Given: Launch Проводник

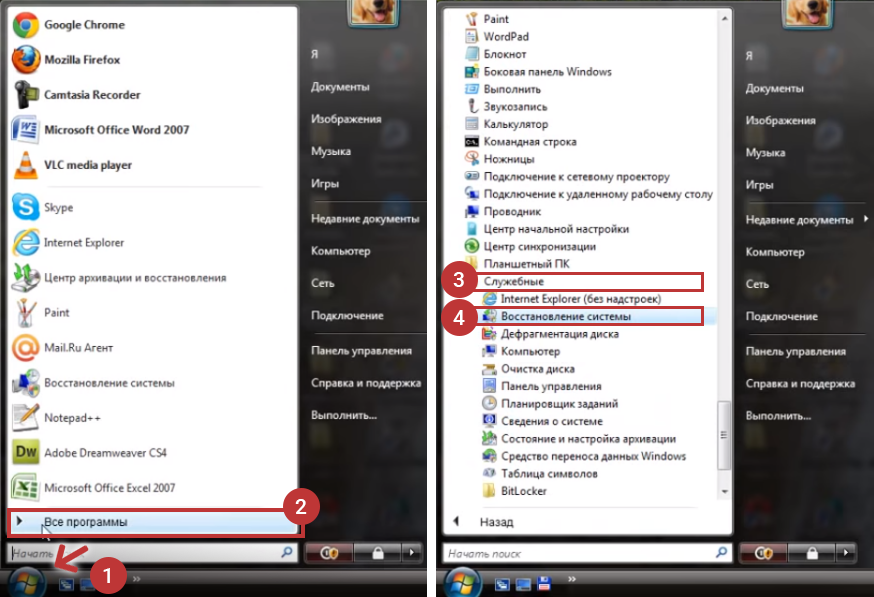Looking at the screenshot, I should pos(503,212).
